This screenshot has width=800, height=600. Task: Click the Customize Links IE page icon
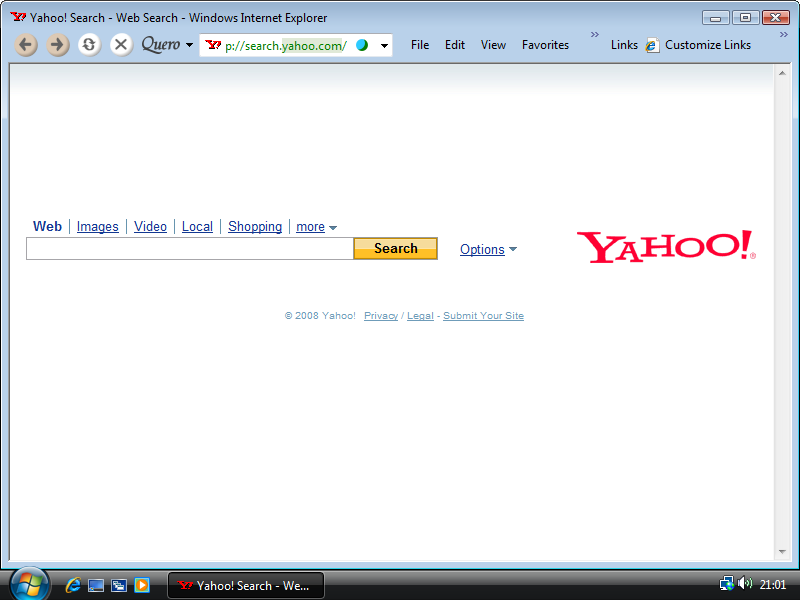(652, 45)
